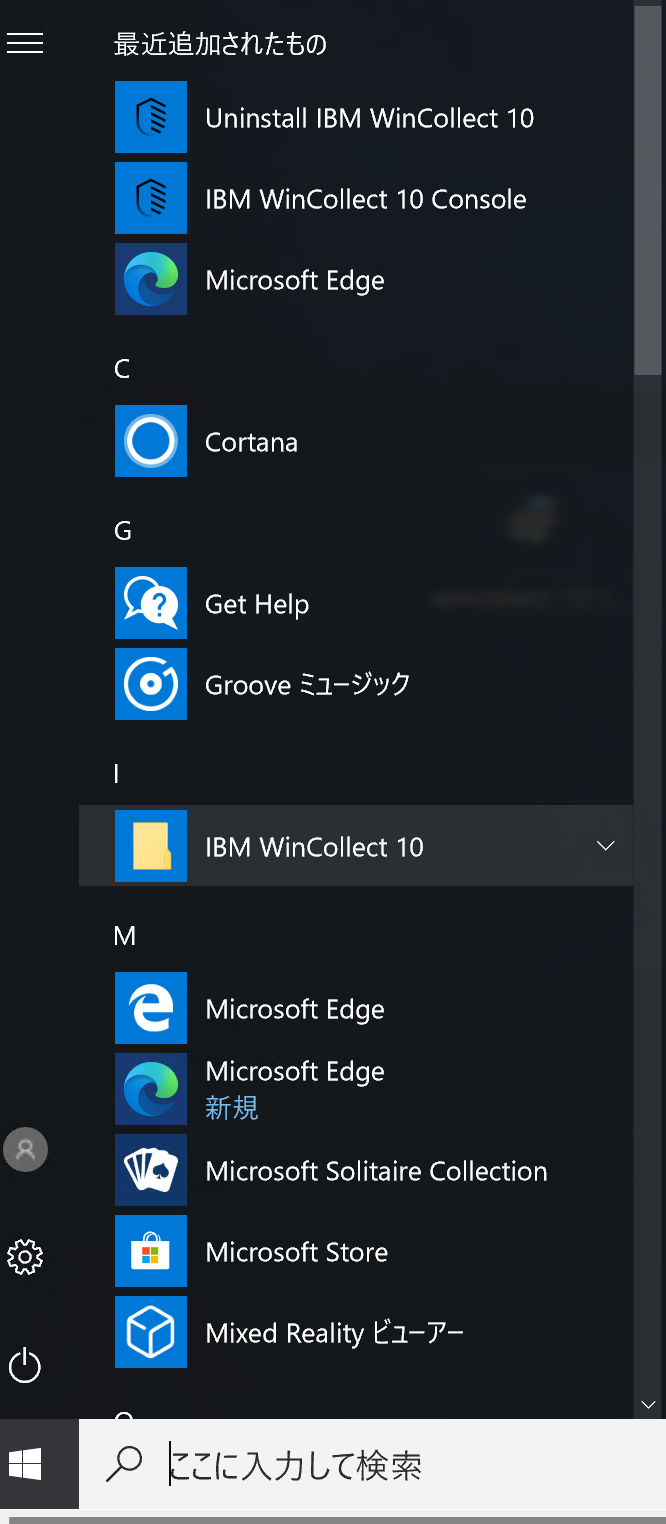Screen dimensions: 666x1524
Task: Click in the ここに入力して検索 search box
Action: [372, 1465]
